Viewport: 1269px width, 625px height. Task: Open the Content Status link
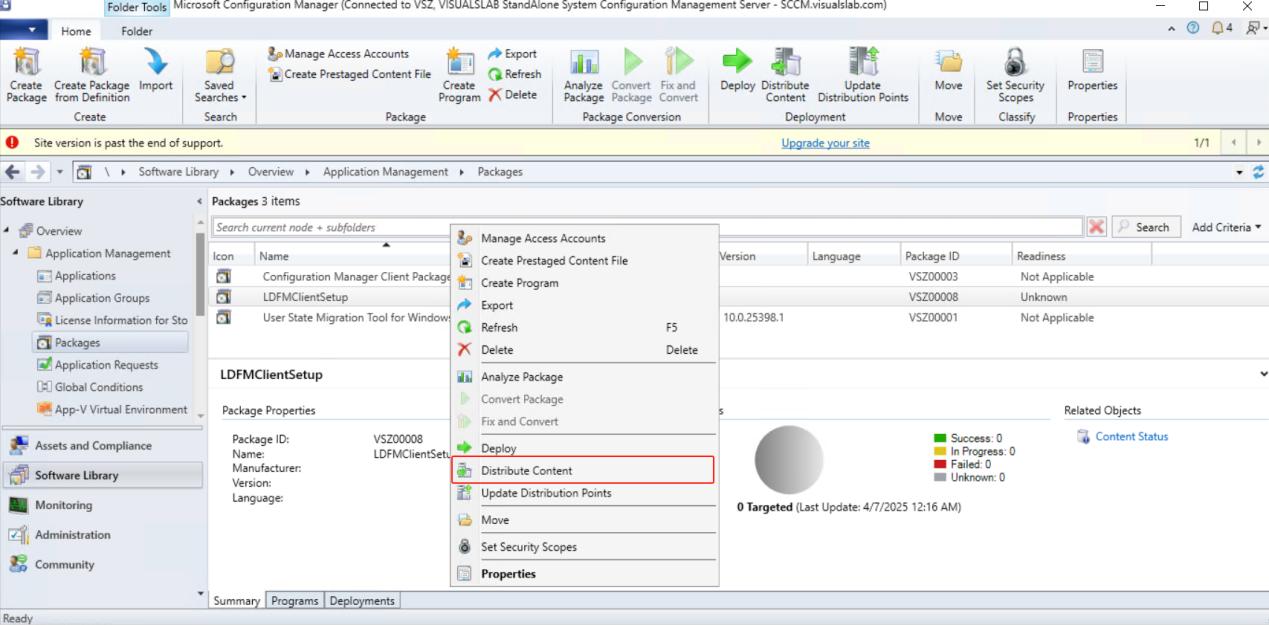[1131, 436]
